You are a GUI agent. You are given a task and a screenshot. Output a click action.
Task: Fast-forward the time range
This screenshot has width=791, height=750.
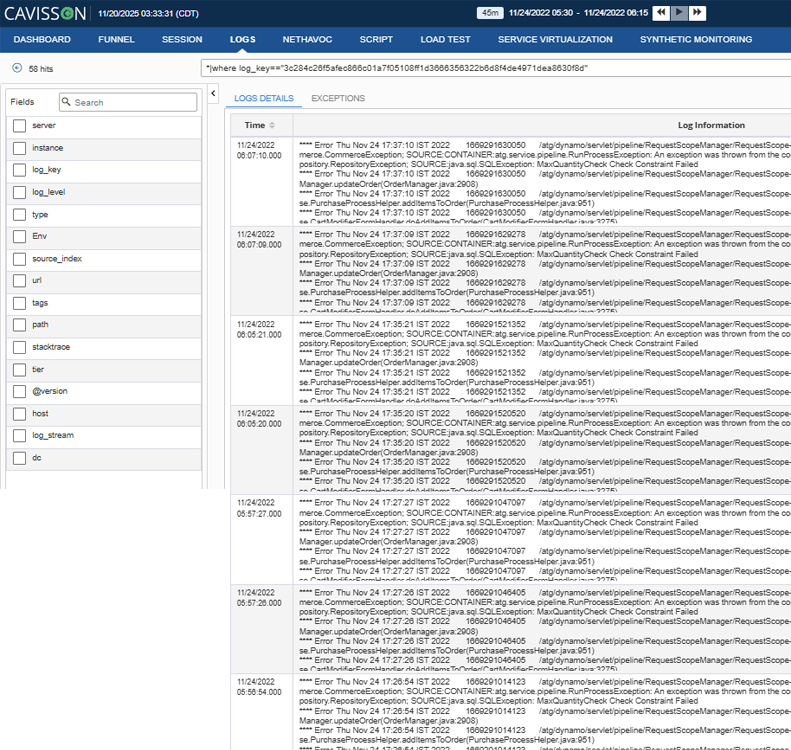(x=697, y=13)
